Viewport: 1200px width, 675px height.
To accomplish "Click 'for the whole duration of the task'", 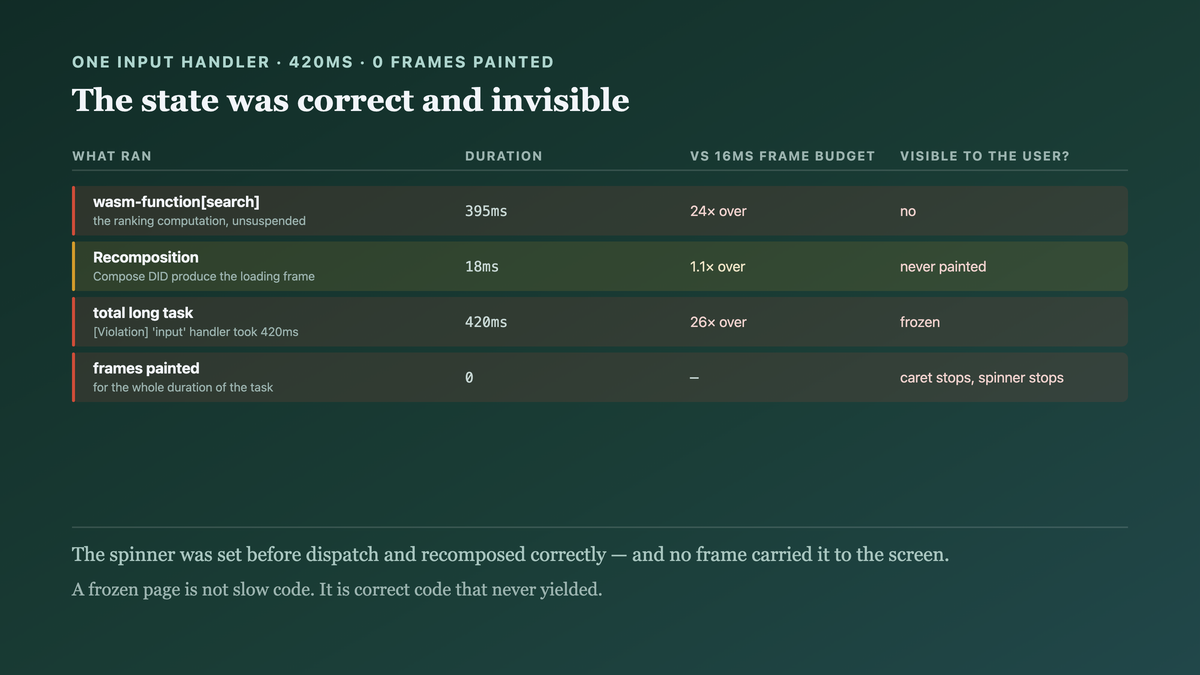I will pyautogui.click(x=183, y=387).
